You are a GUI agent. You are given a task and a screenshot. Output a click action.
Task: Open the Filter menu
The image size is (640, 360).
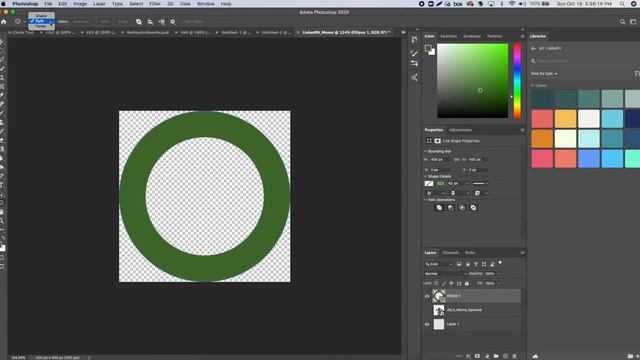155,4
